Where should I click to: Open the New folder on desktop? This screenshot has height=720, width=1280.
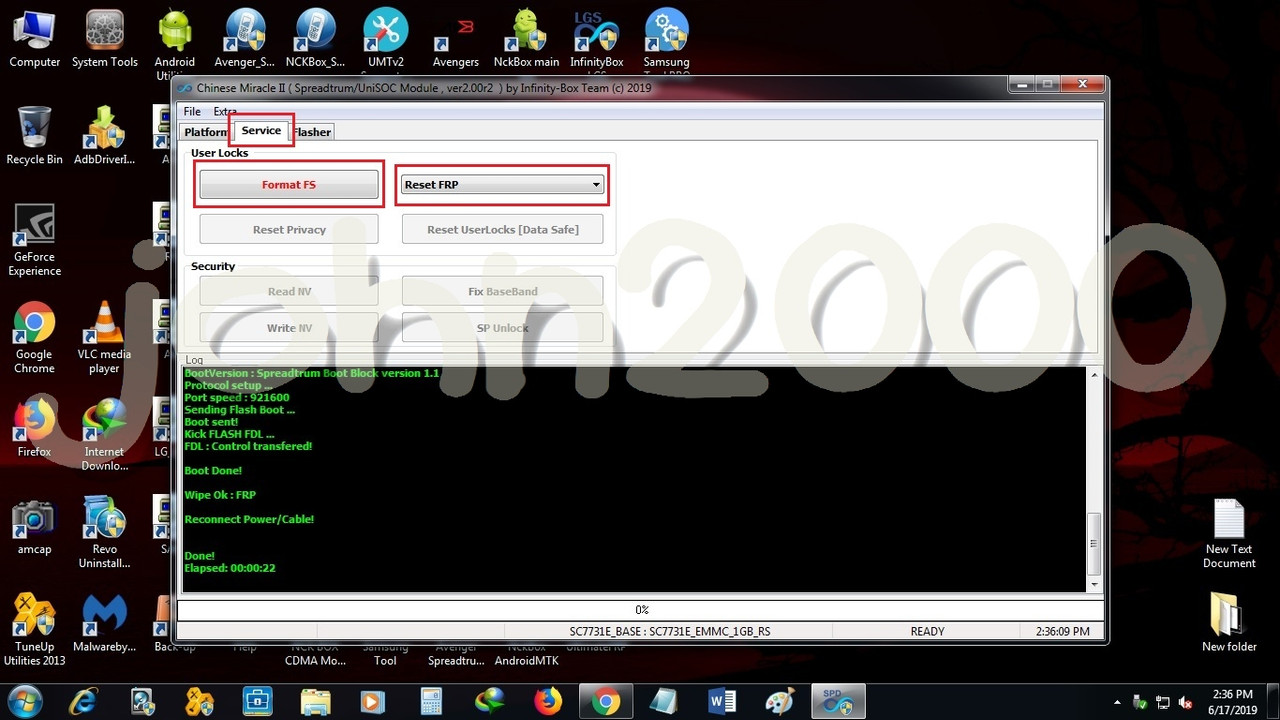(x=1229, y=623)
